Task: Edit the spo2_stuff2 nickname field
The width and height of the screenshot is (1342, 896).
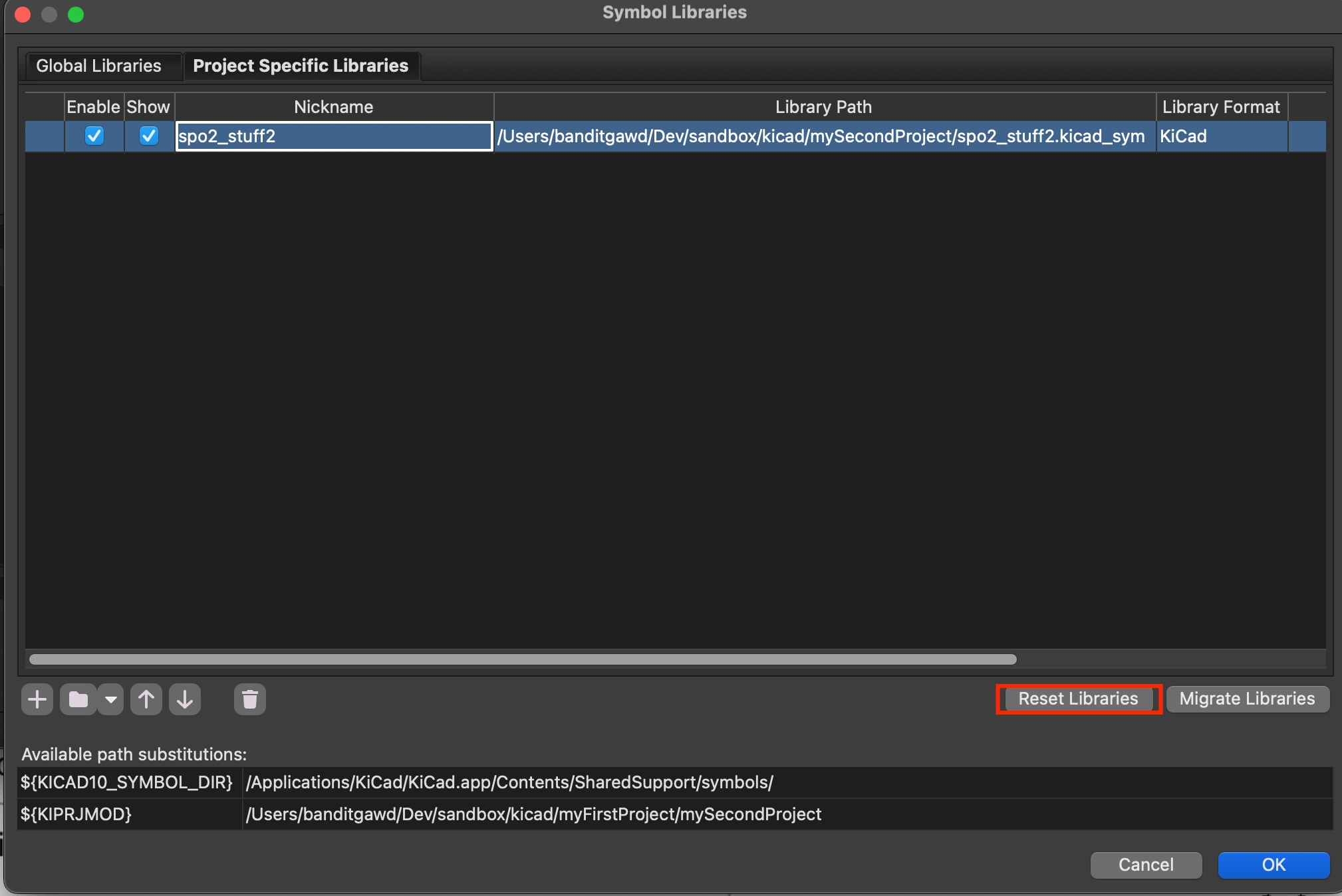Action: click(x=334, y=136)
